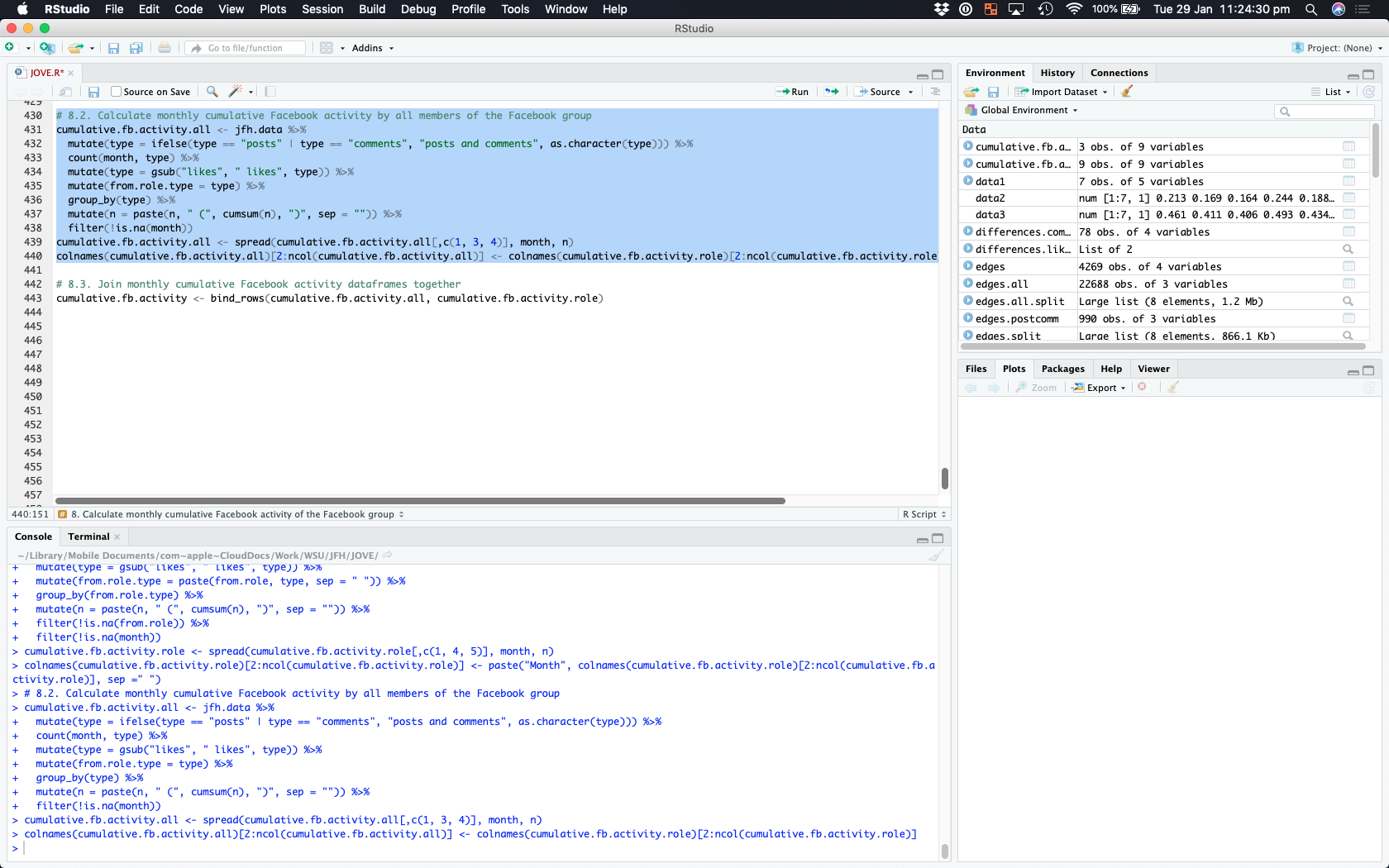This screenshot has width=1389, height=868.
Task: Expand the edges.all data frame entry
Action: point(968,284)
